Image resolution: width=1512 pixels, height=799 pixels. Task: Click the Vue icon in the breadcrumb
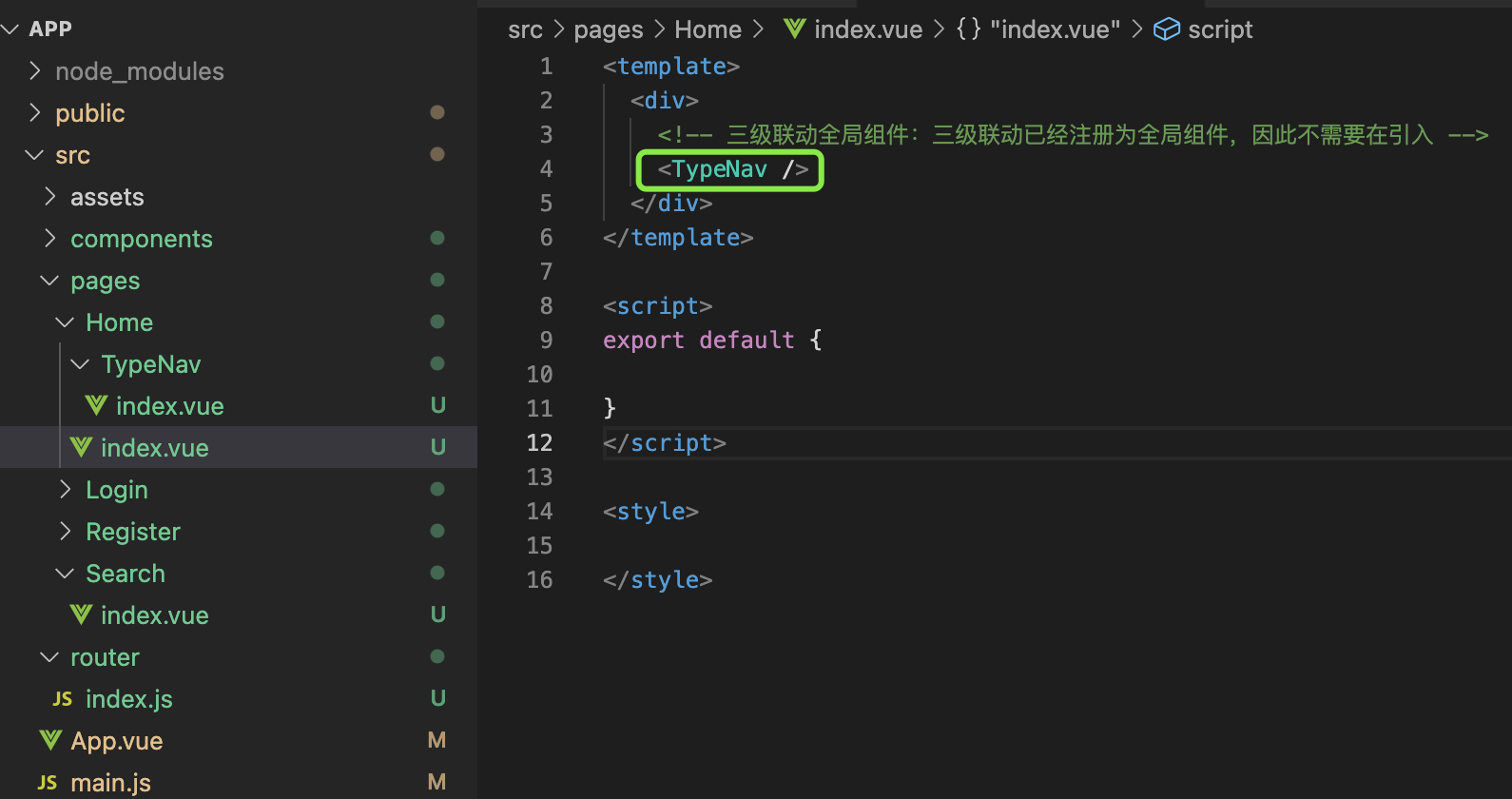click(794, 29)
